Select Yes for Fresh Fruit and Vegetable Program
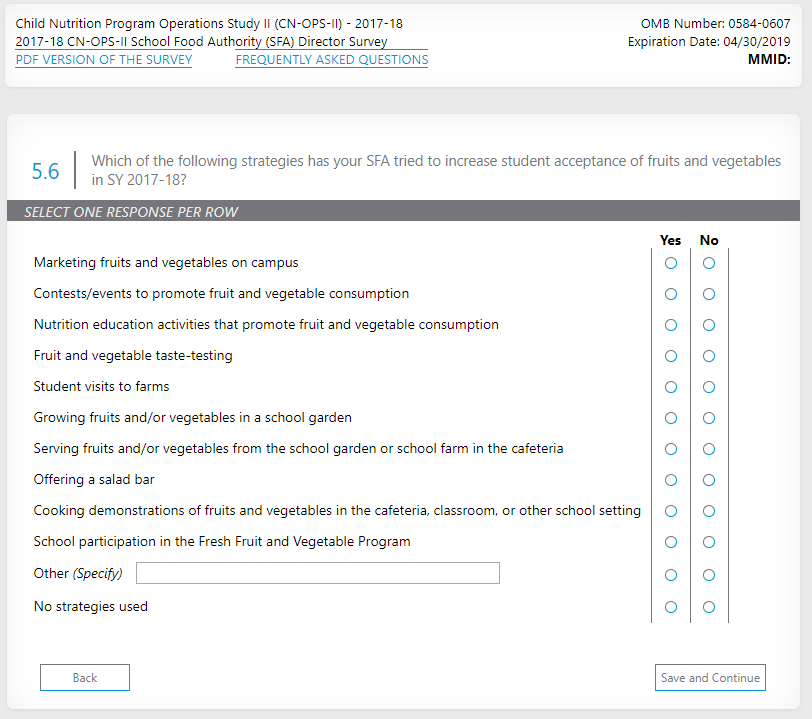The width and height of the screenshot is (812, 719). coord(671,542)
